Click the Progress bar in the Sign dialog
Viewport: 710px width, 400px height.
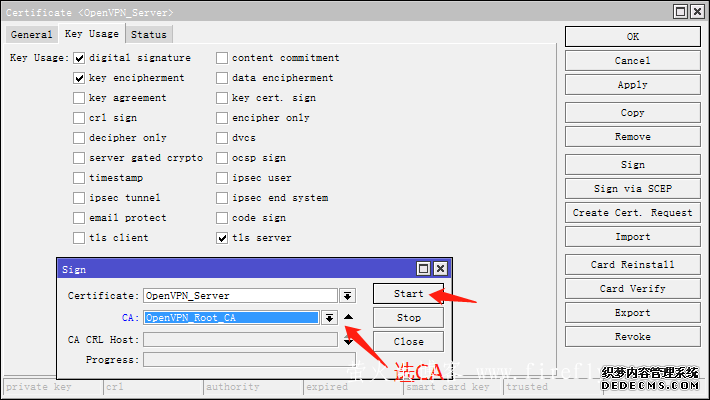pyautogui.click(x=249, y=360)
